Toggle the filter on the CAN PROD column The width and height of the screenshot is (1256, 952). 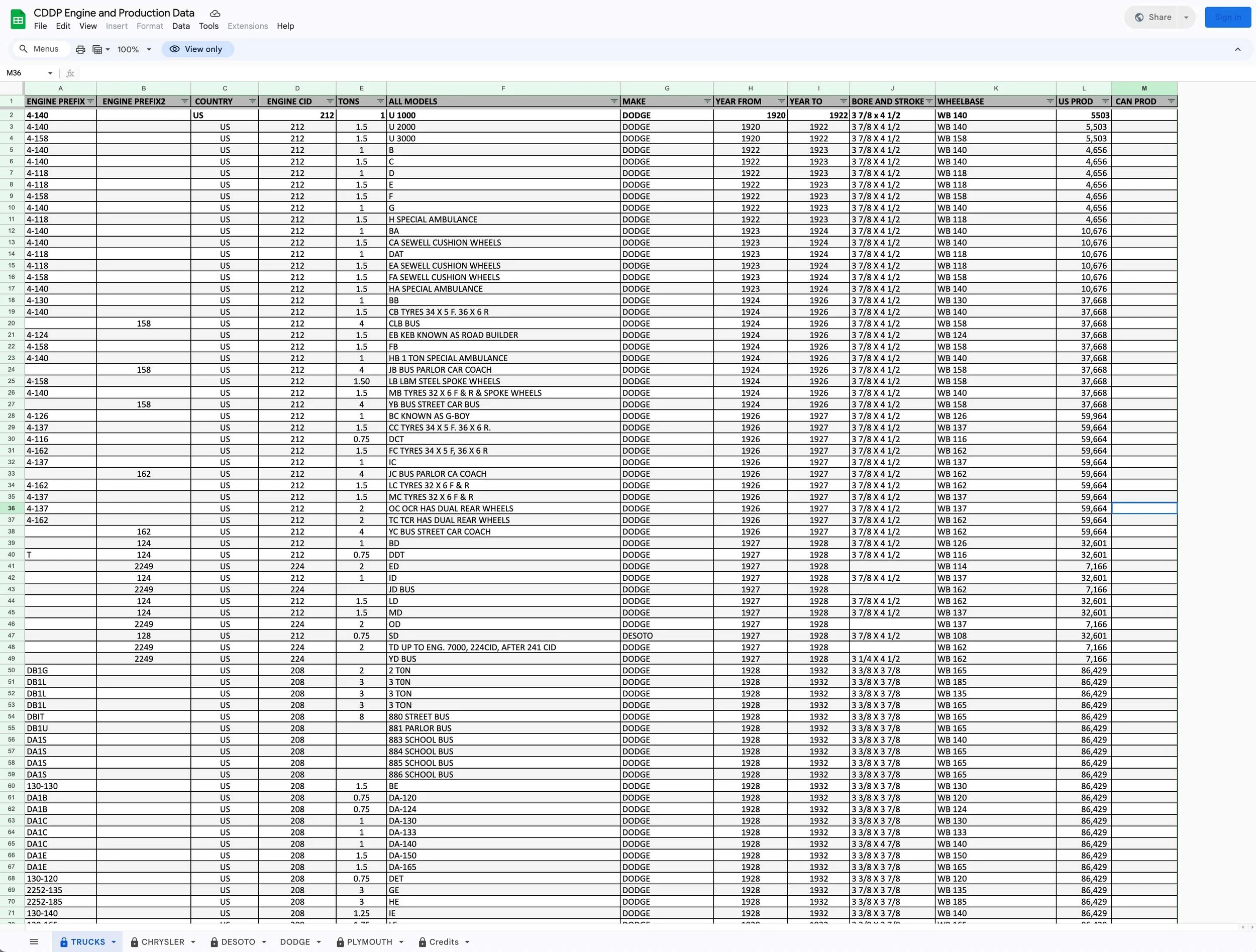[x=1170, y=101]
